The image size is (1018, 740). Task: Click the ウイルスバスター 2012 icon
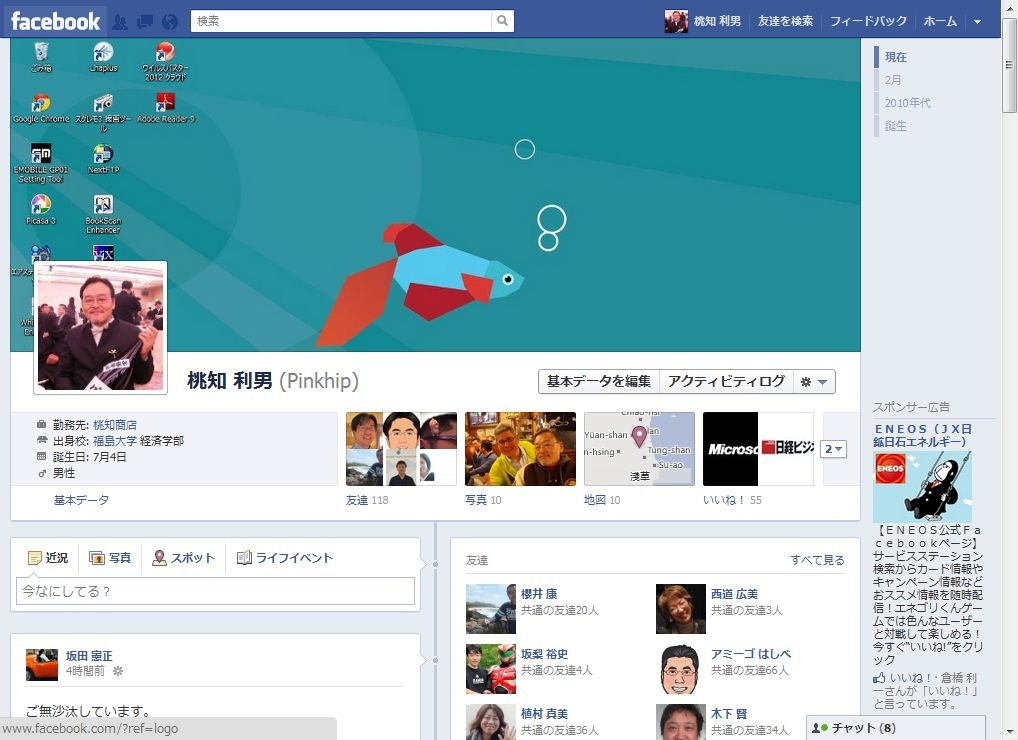166,61
